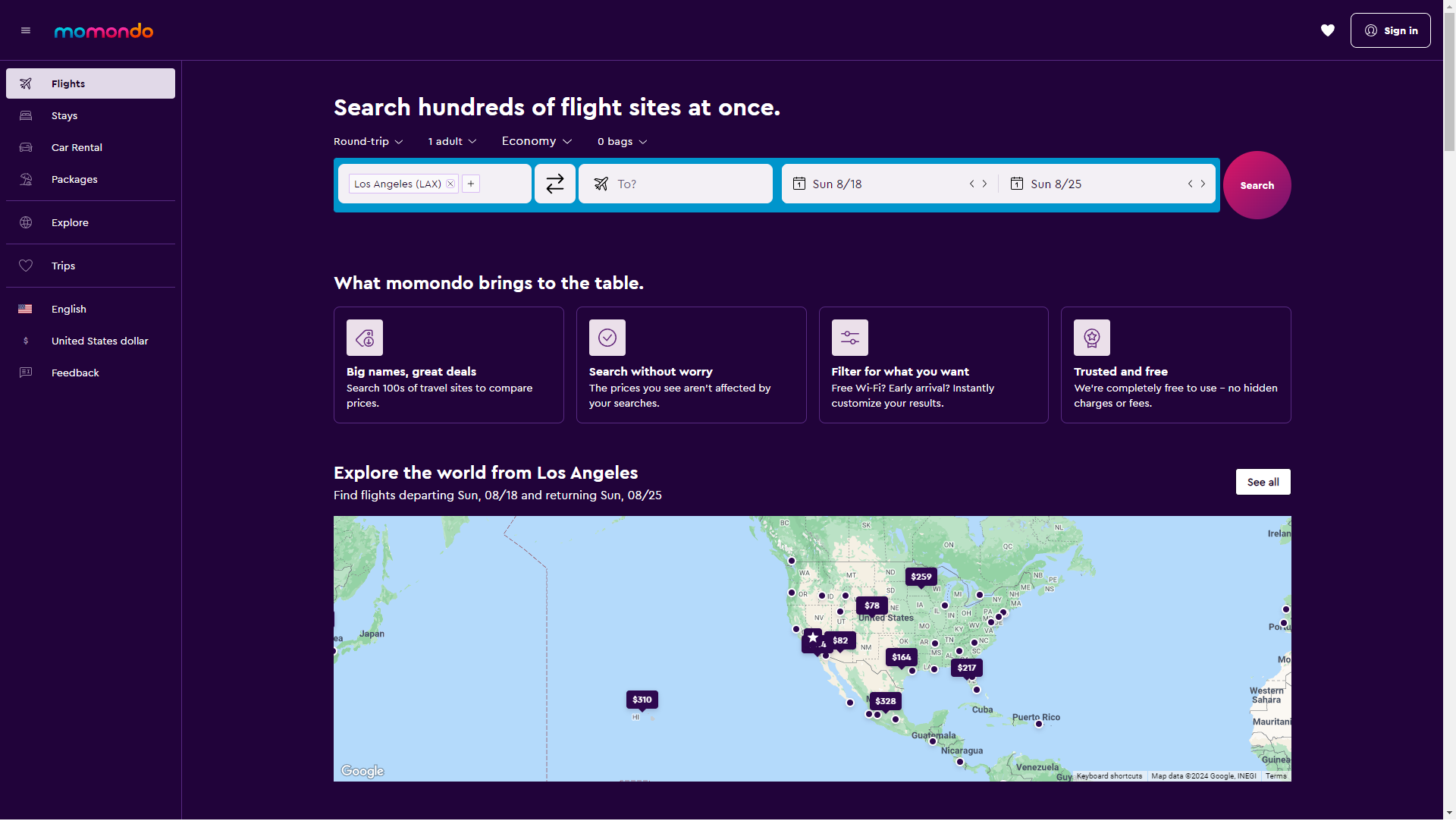Viewport: 1456px width, 821px height.
Task: Open Explore in the sidebar
Action: click(70, 223)
